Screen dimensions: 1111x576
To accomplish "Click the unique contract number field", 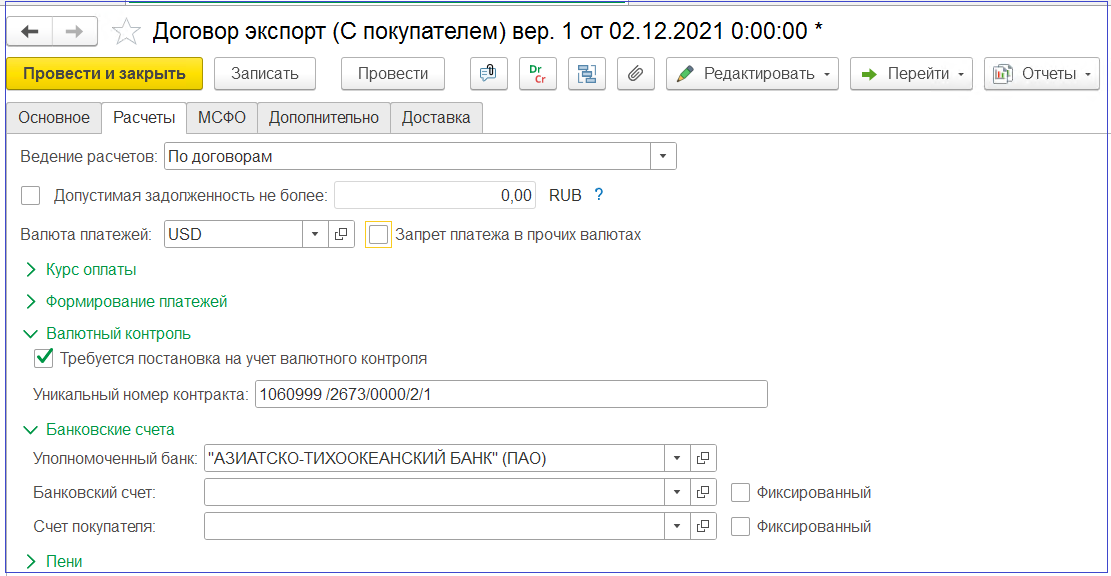I will (510, 394).
